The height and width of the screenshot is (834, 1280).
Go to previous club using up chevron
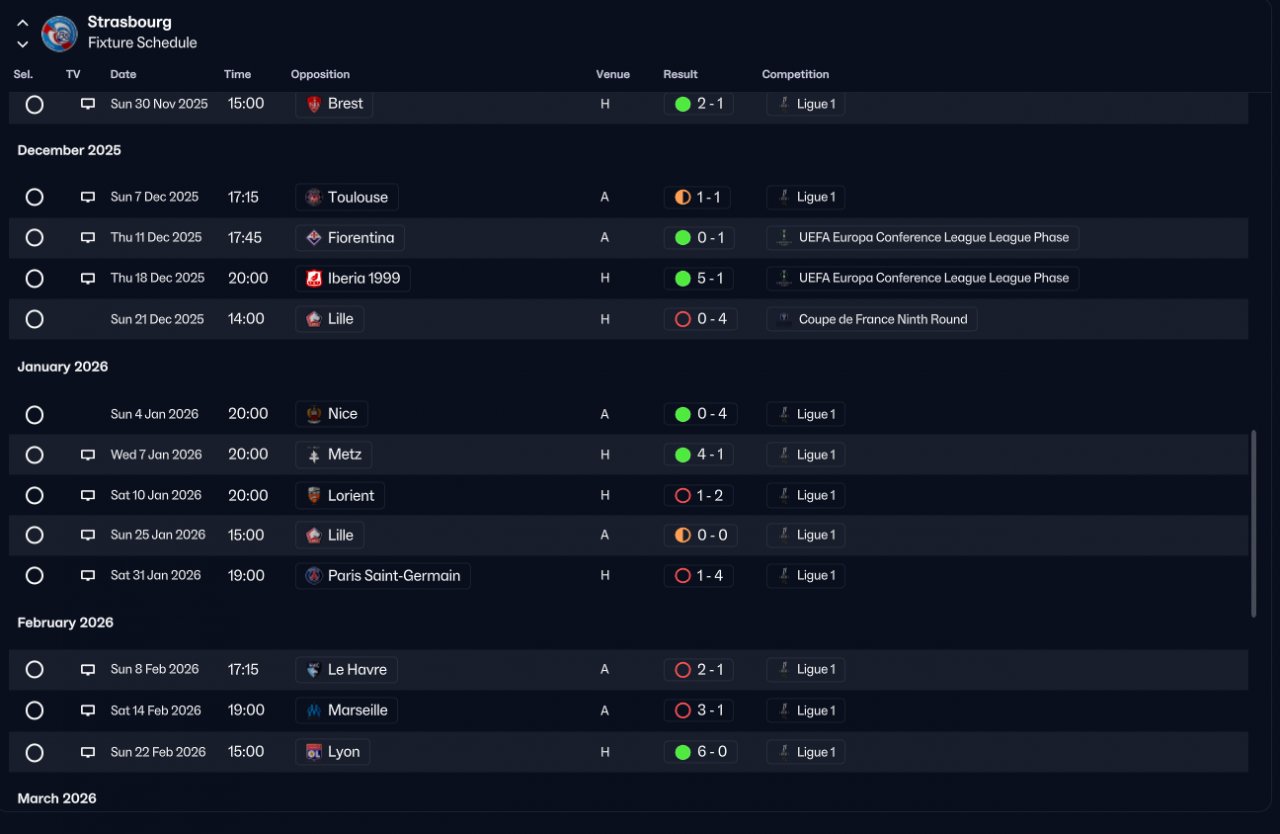[x=22, y=22]
